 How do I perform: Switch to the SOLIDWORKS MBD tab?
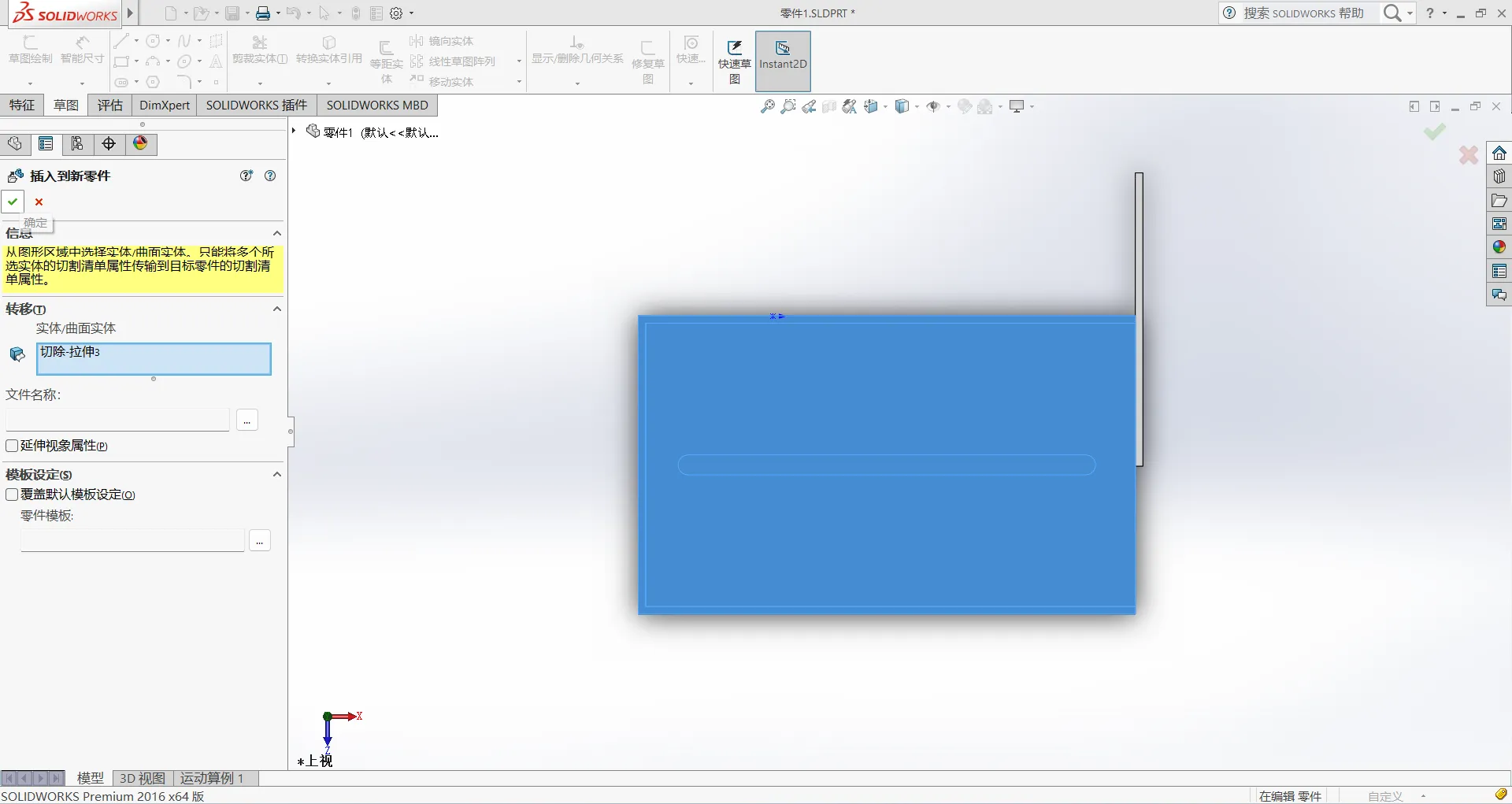click(x=377, y=106)
